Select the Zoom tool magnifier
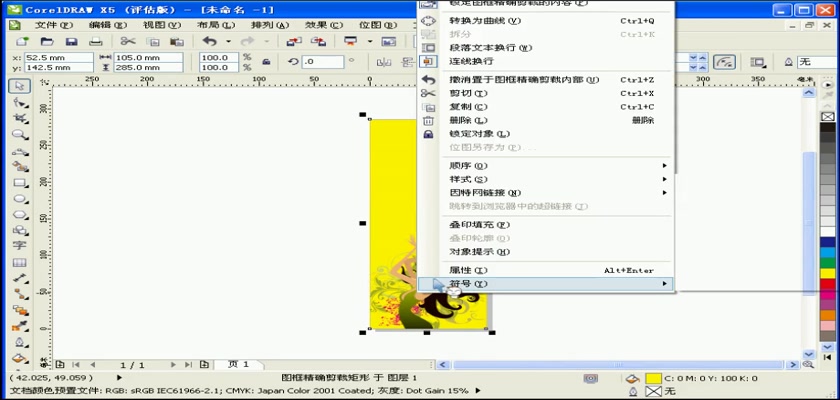The width and height of the screenshot is (840, 400). click(x=20, y=134)
